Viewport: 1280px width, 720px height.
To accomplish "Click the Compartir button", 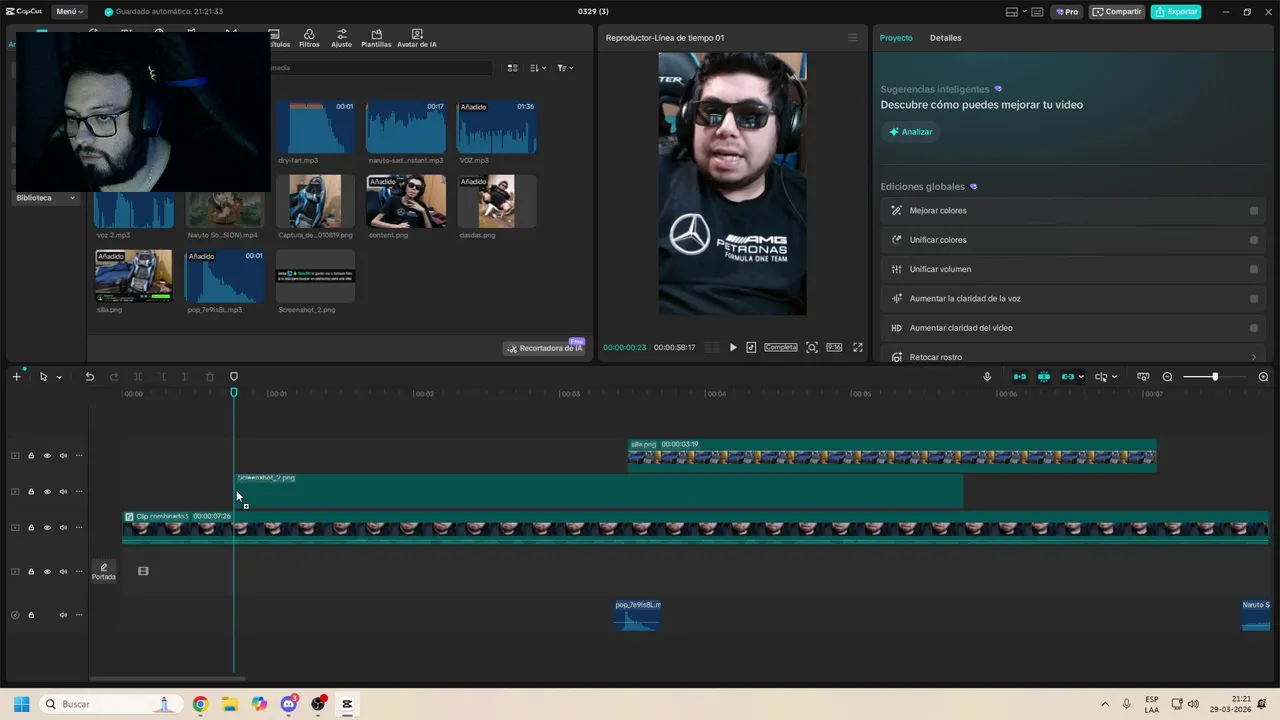I will (1117, 12).
